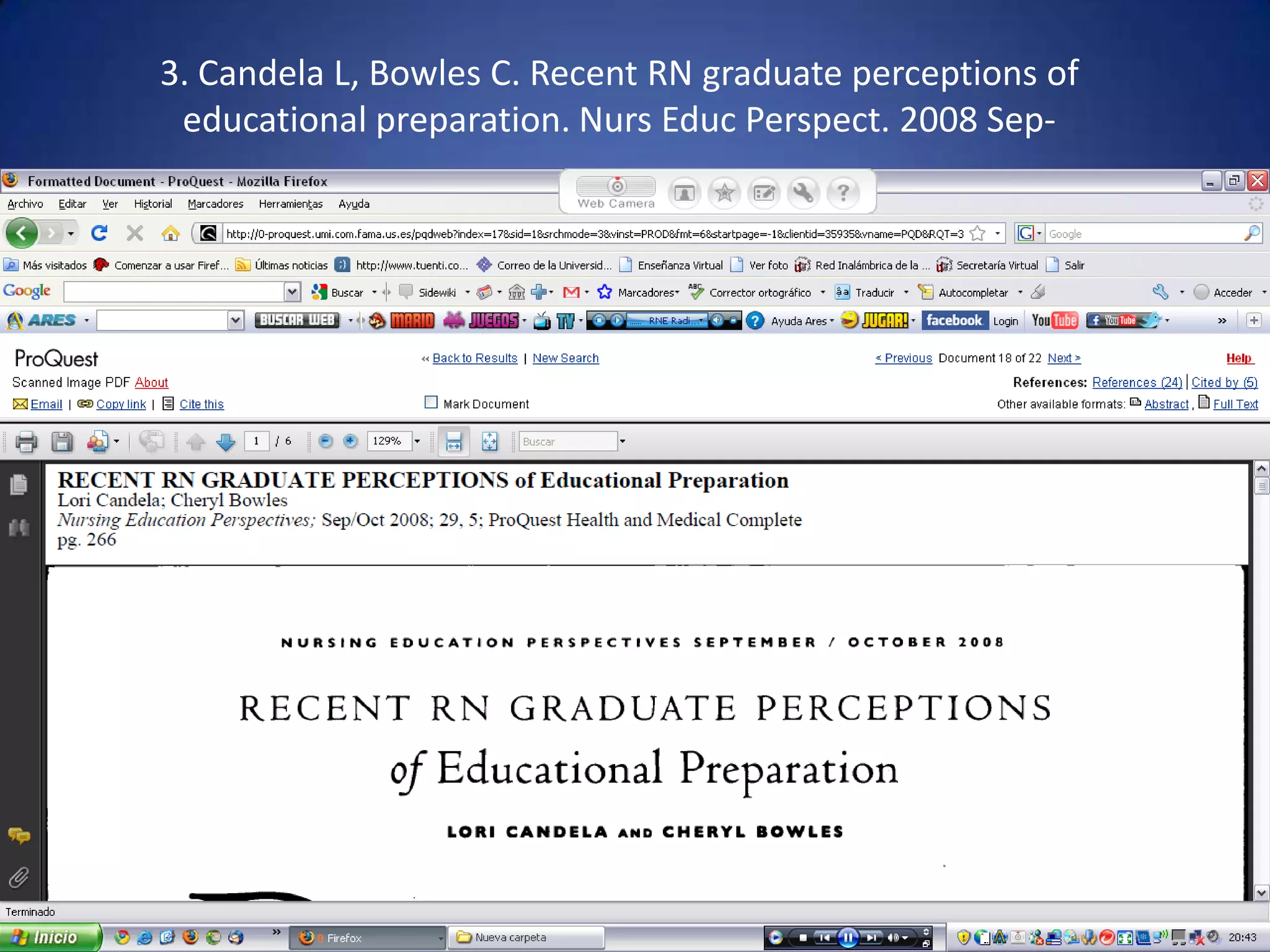1270x952 pixels.
Task: Open the Más visitados bookmark folder
Action: click(x=45, y=265)
